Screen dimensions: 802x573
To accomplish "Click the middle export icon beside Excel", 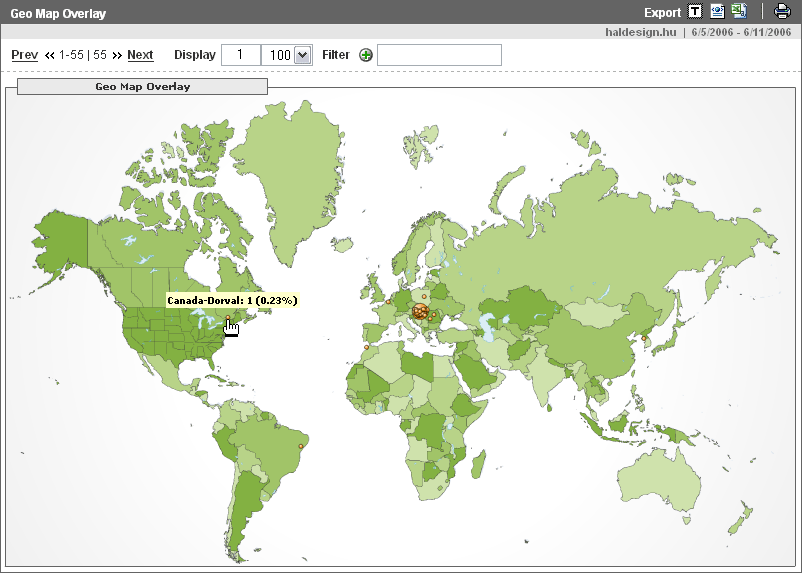I will (x=717, y=12).
